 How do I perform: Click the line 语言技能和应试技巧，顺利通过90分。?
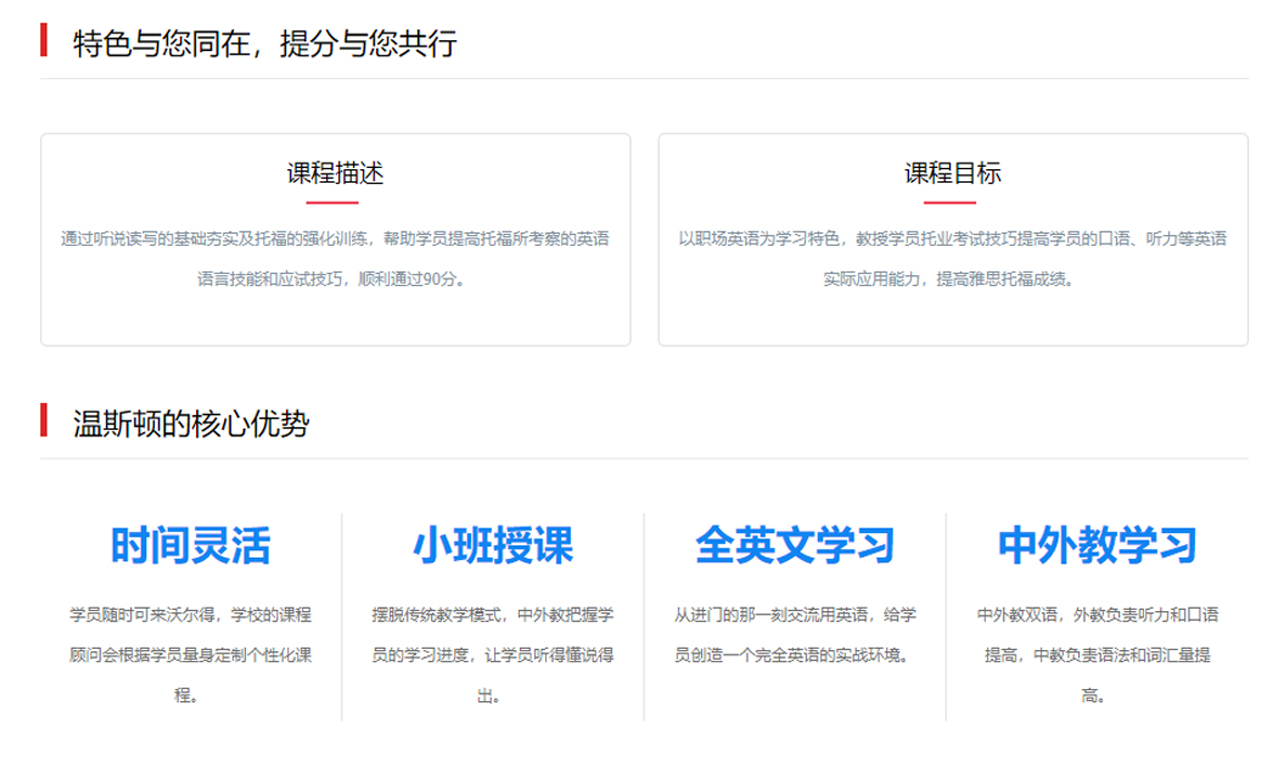coord(335,279)
